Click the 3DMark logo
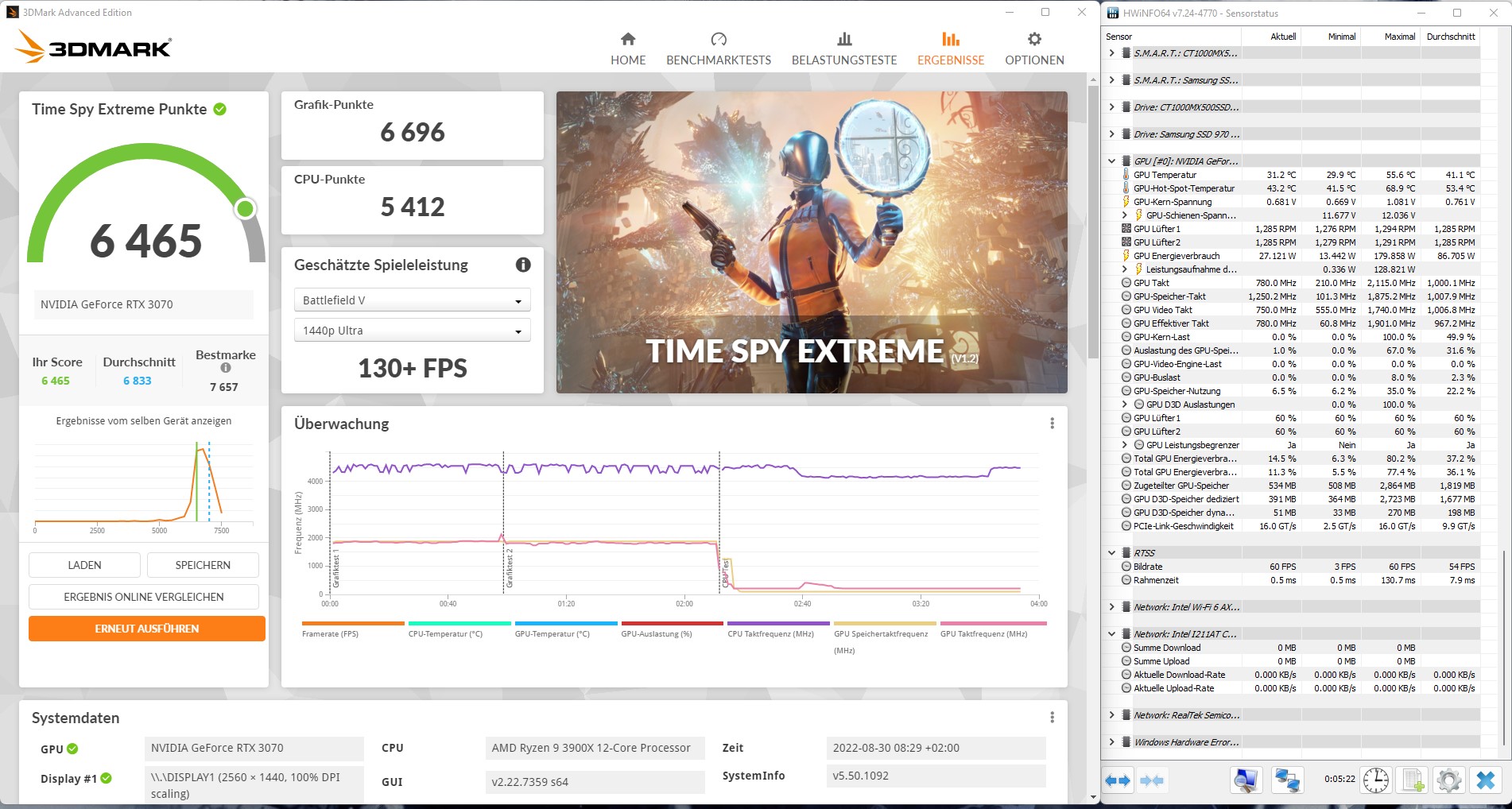Image resolution: width=1512 pixels, height=809 pixels. click(x=94, y=47)
